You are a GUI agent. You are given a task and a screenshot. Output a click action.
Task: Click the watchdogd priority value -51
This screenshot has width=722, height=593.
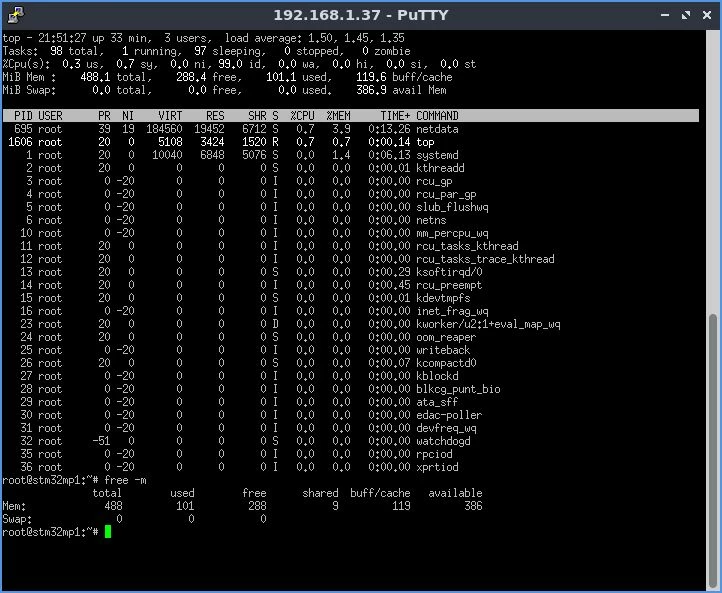click(101, 441)
